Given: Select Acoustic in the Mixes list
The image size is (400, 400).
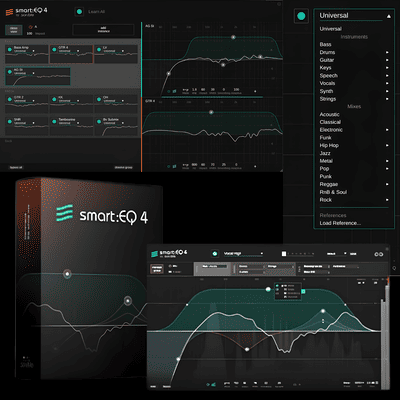Looking at the screenshot, I should (329, 114).
